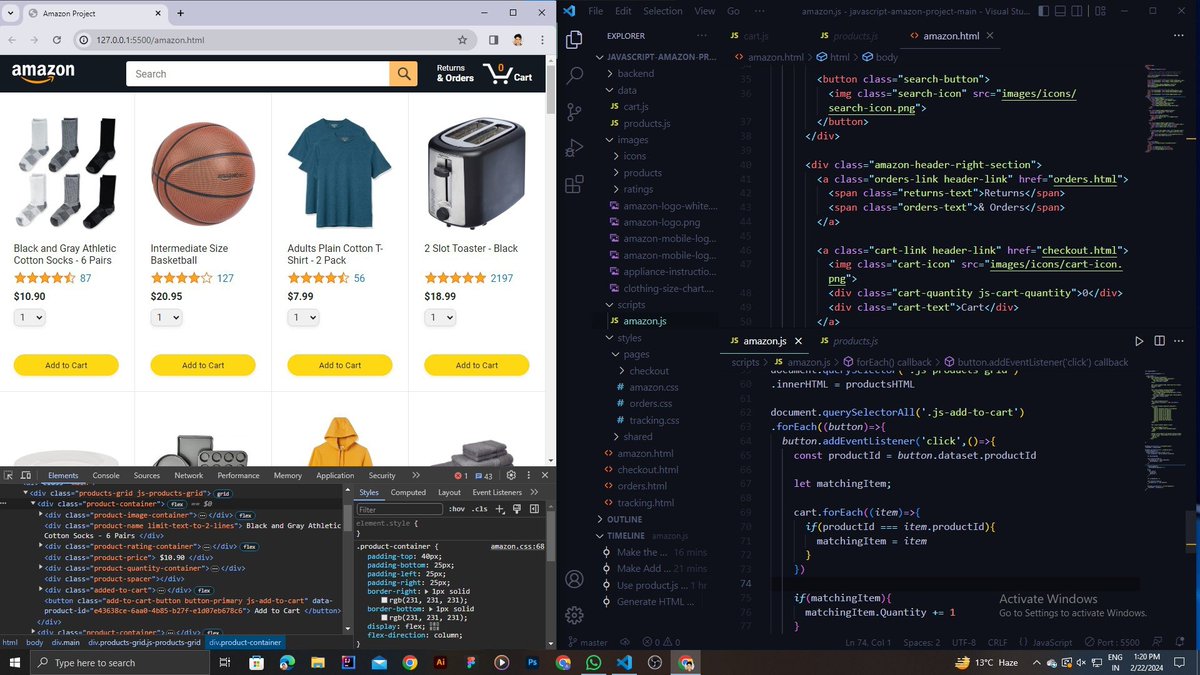Click Port : 5500 in status bar

click(1111, 642)
